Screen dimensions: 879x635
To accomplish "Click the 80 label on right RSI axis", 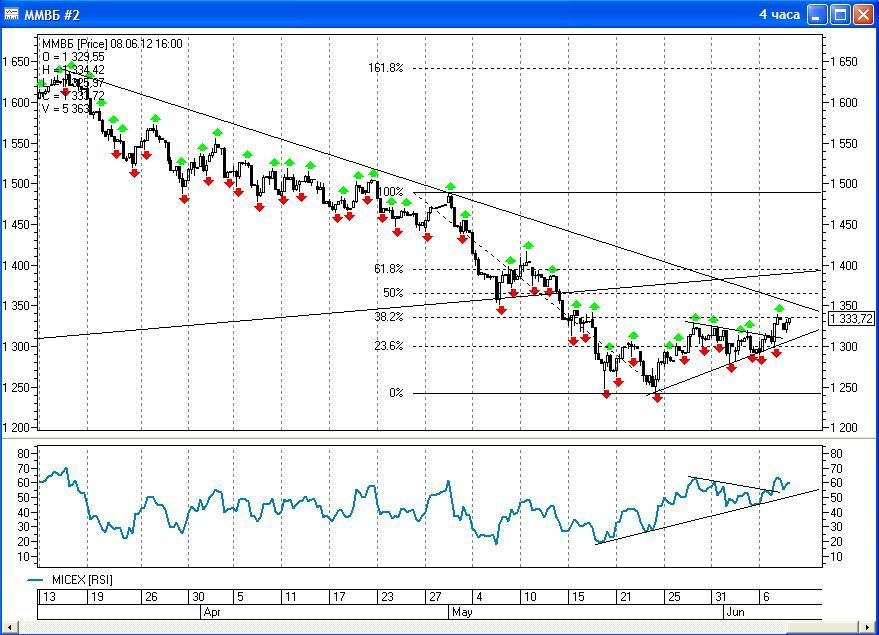I will 836,453.
